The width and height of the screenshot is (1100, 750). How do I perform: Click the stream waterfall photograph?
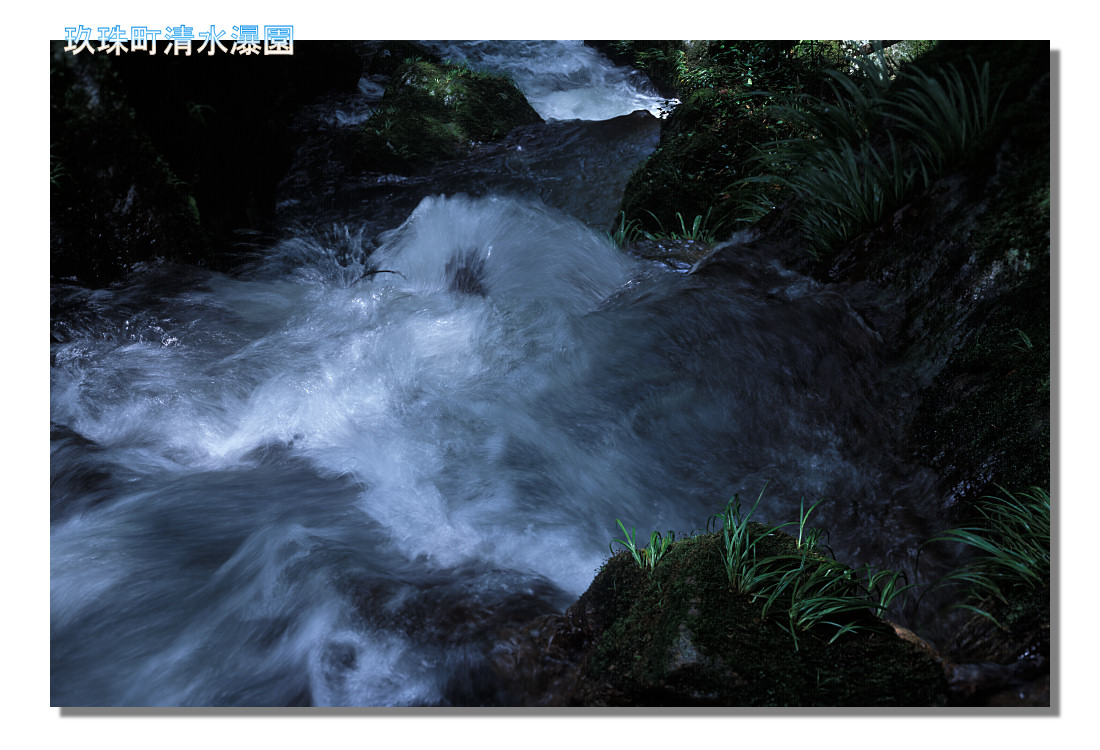[x=550, y=373]
